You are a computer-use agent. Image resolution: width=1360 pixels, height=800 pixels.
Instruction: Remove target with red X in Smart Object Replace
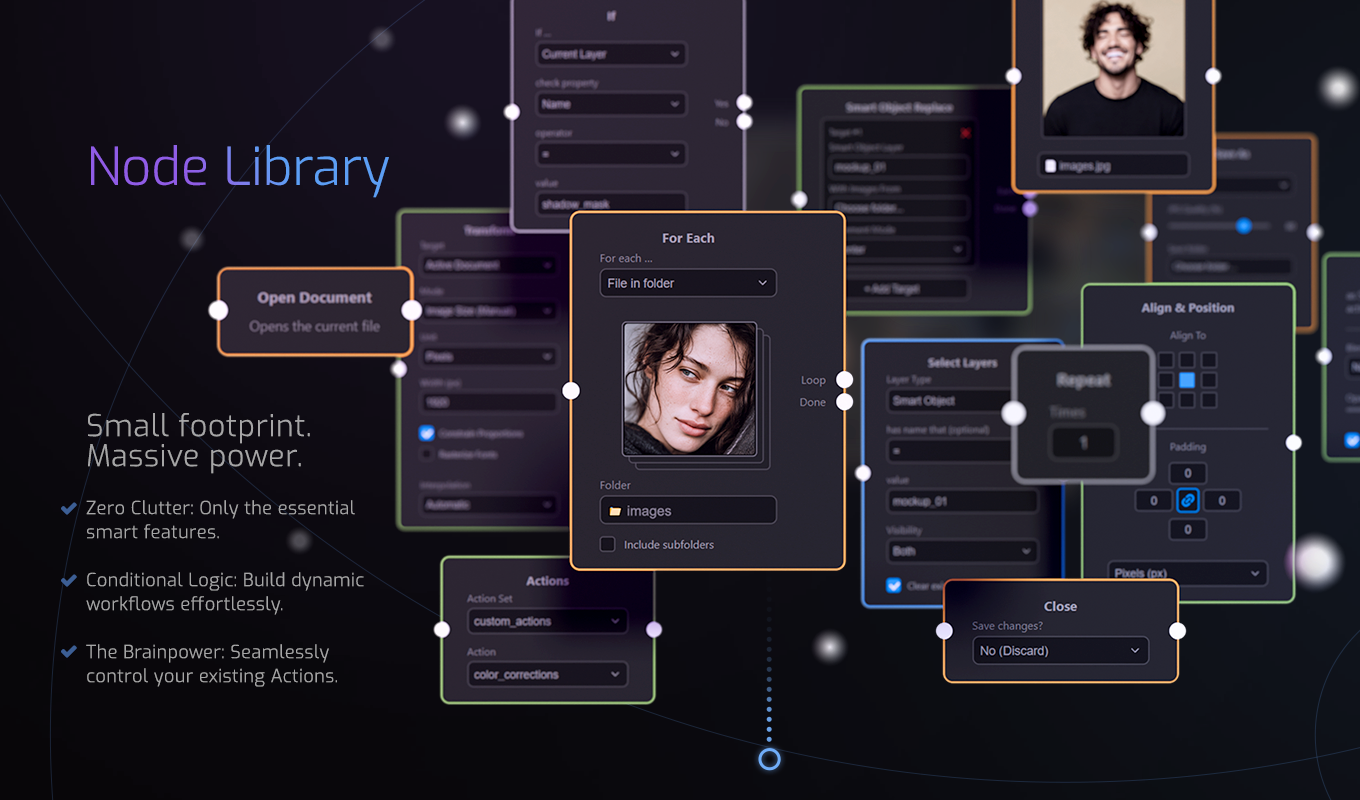965,132
